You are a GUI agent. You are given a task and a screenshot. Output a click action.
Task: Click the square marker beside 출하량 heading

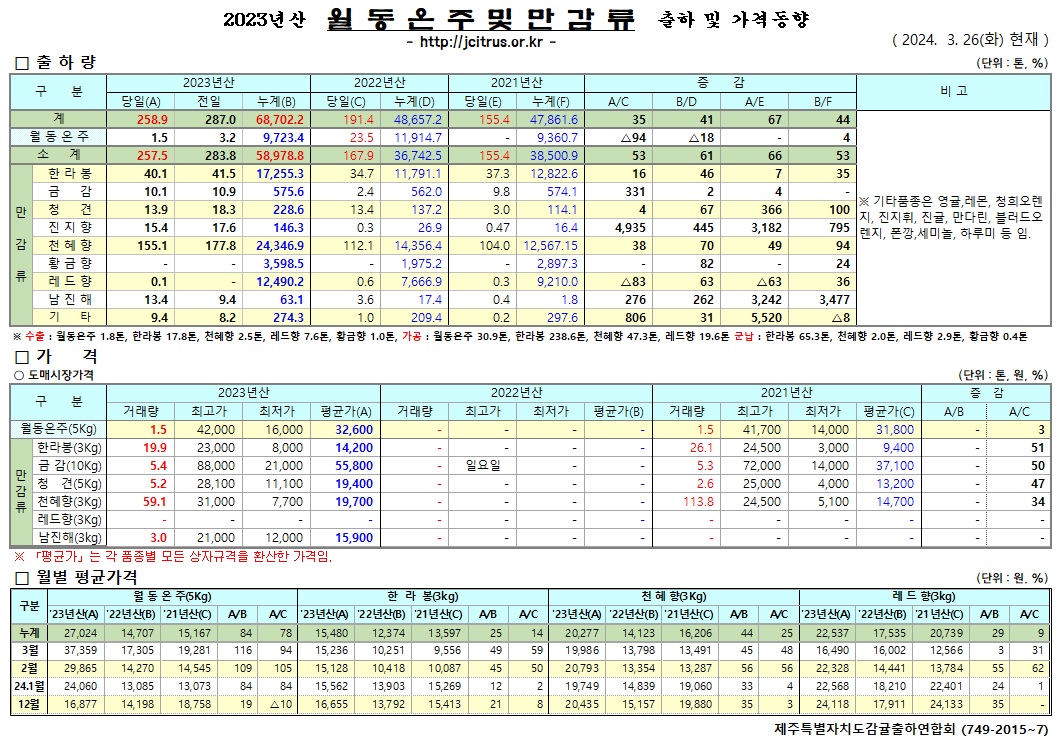click(x=20, y=63)
